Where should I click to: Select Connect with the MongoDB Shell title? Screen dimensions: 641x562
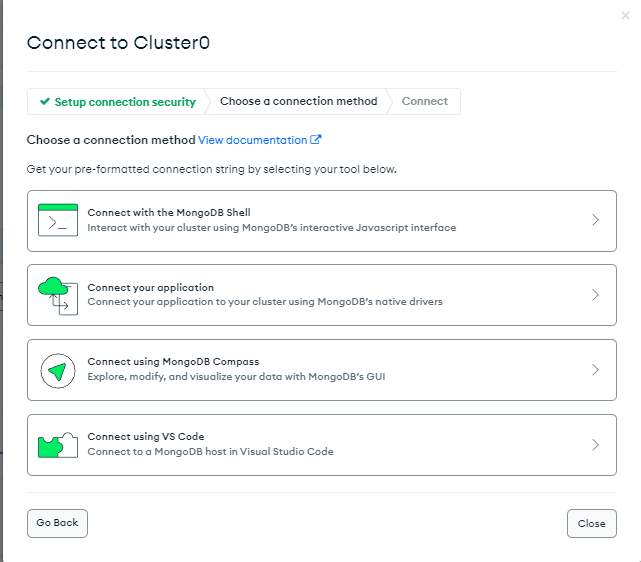click(169, 213)
